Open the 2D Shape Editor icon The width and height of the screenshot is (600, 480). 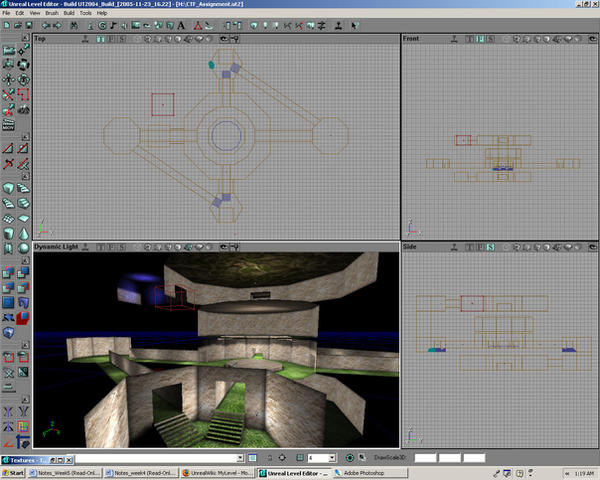click(198, 25)
